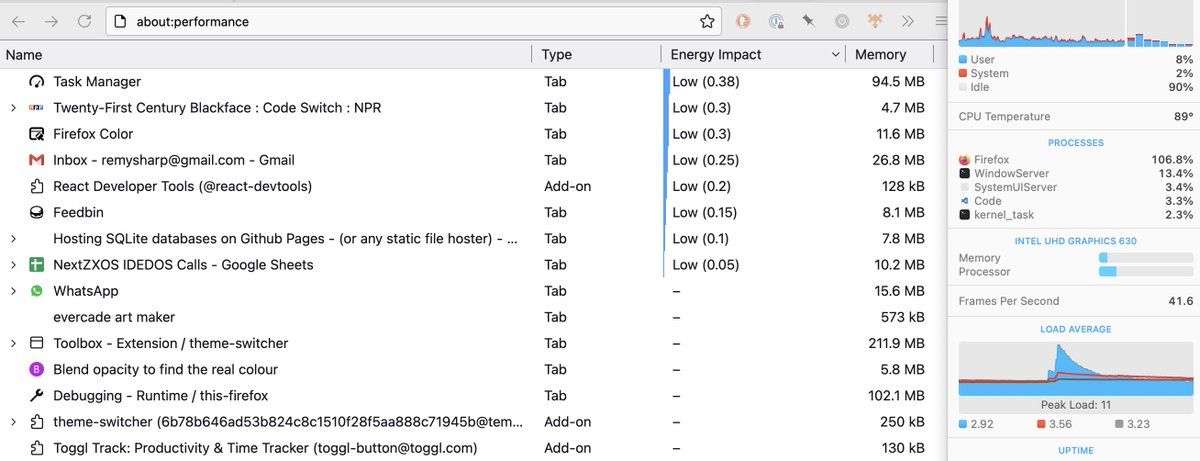Expand the Twenty-First Century Blackface row
Viewport: 1200px width, 461px height.
[13, 108]
